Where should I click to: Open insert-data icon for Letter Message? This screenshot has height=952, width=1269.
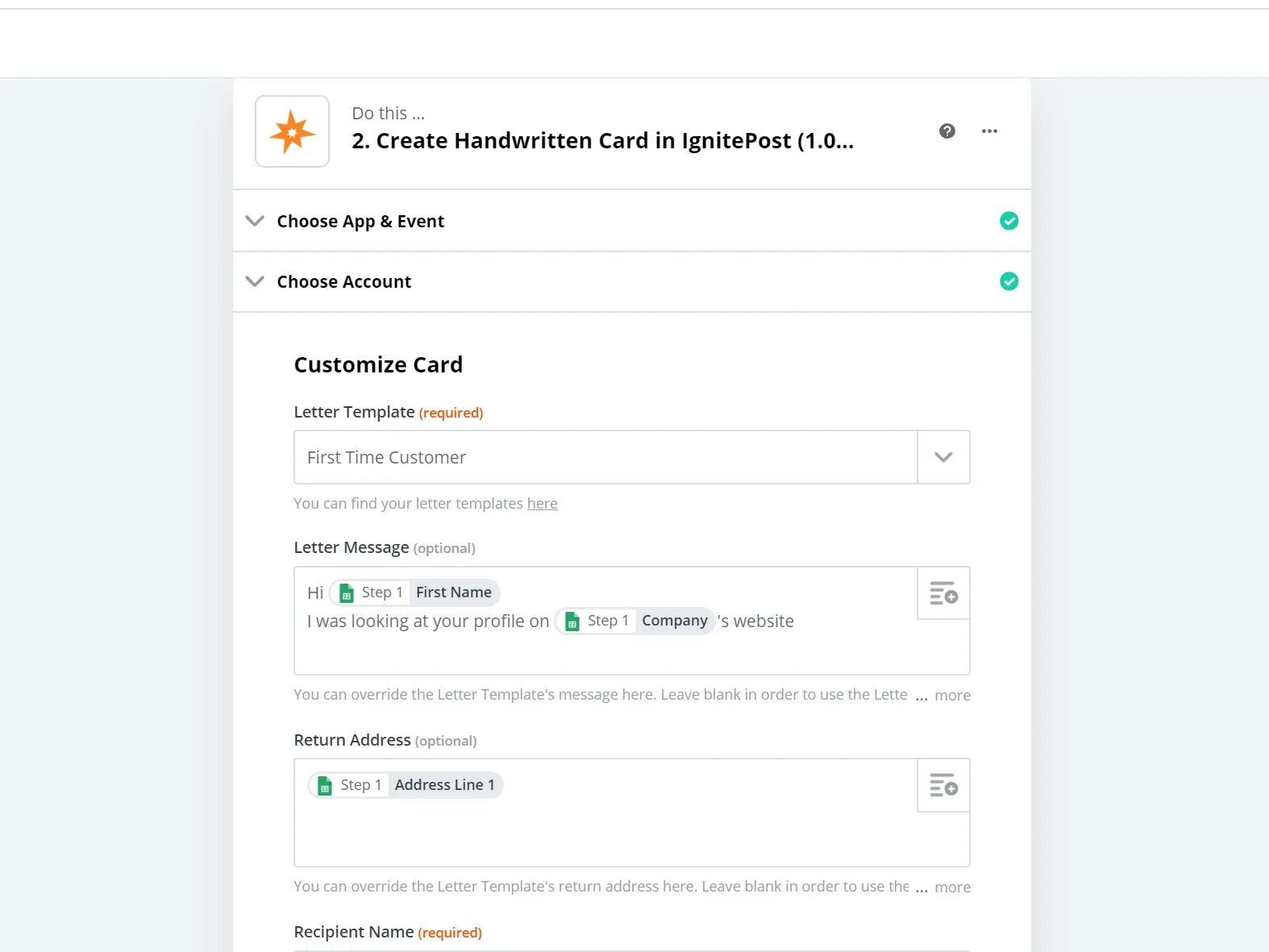pos(943,593)
